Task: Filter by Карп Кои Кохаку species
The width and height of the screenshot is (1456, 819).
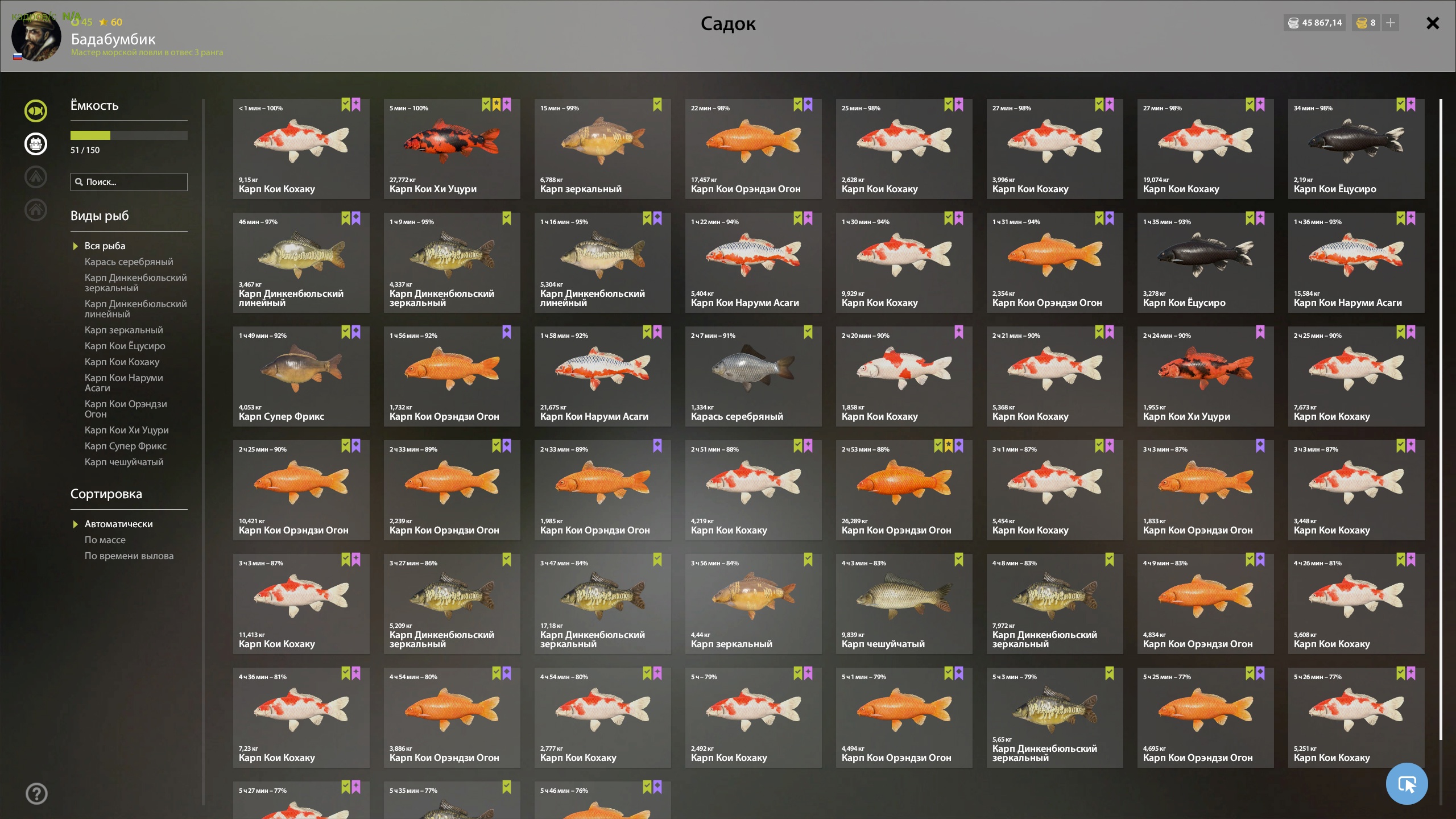Action: 122,362
